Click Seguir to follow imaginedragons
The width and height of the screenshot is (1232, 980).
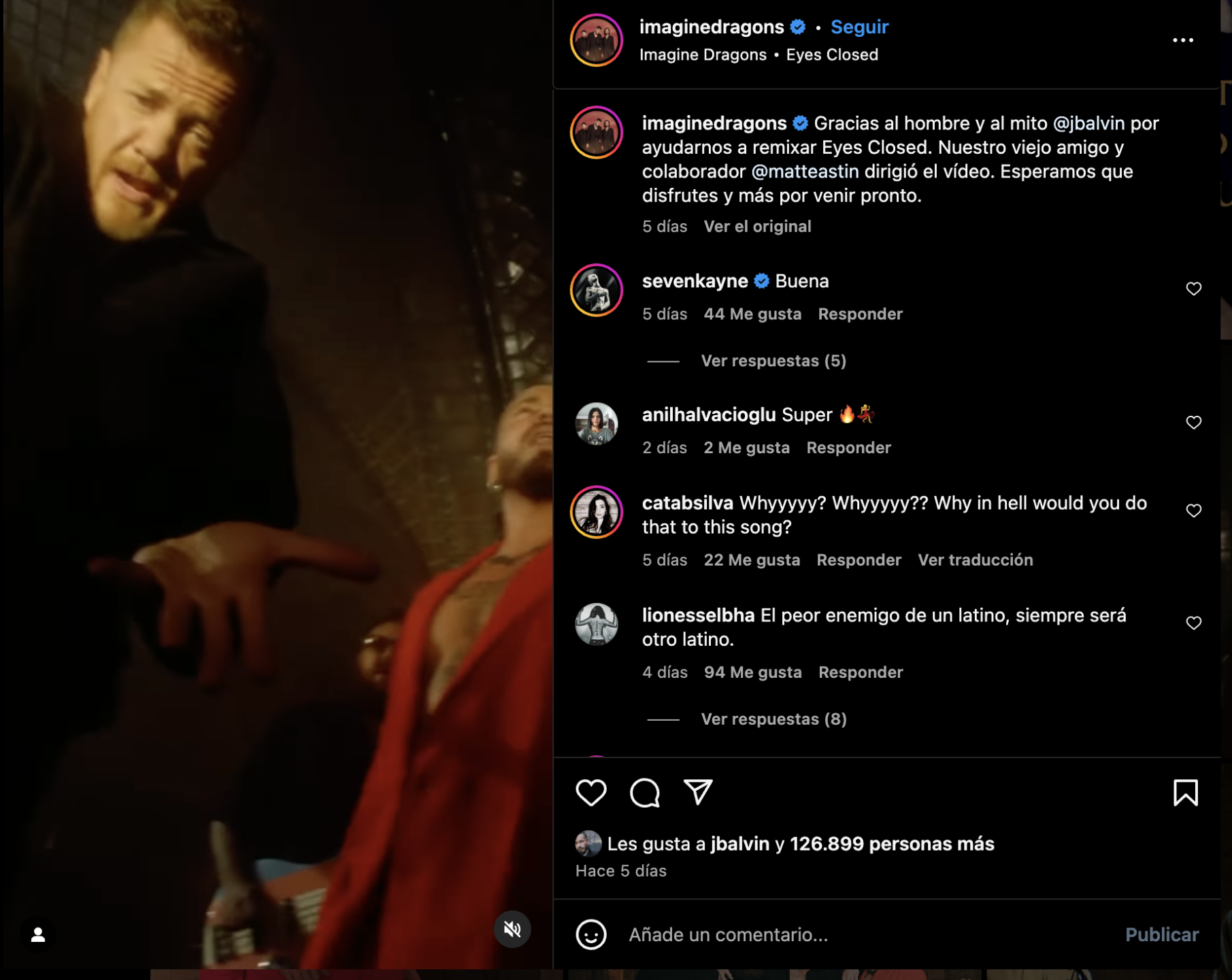[859, 27]
